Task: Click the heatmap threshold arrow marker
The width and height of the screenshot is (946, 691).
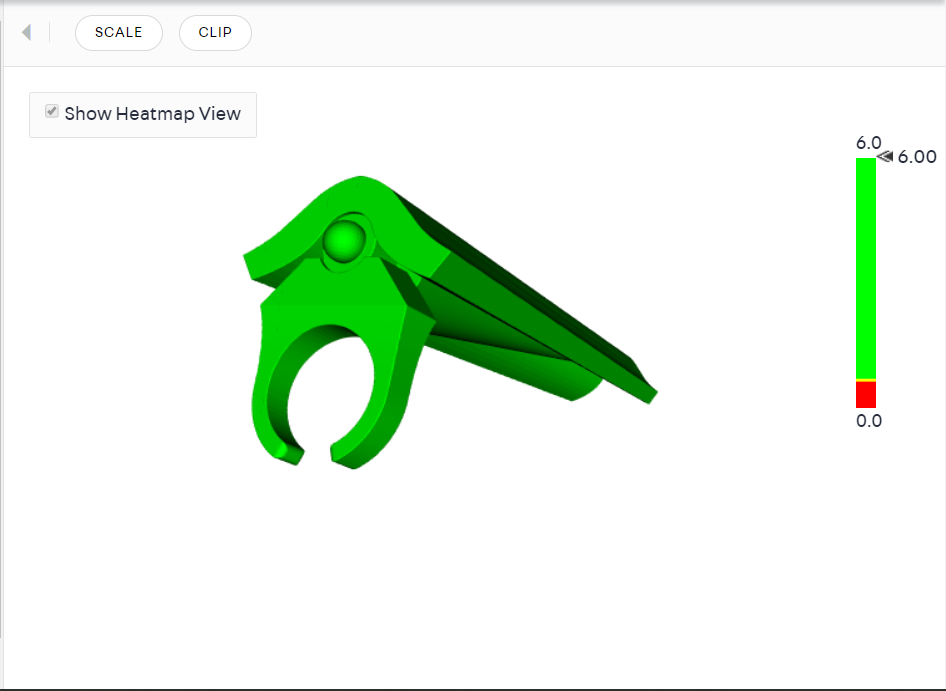Action: tap(885, 157)
